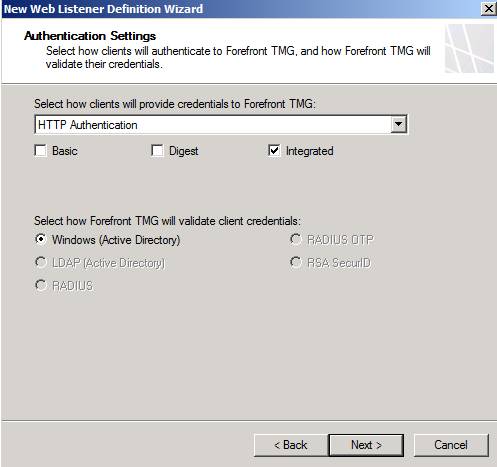Click the HTTP Authentication combo box field
Viewport: 497px width, 467px height.
click(221, 124)
